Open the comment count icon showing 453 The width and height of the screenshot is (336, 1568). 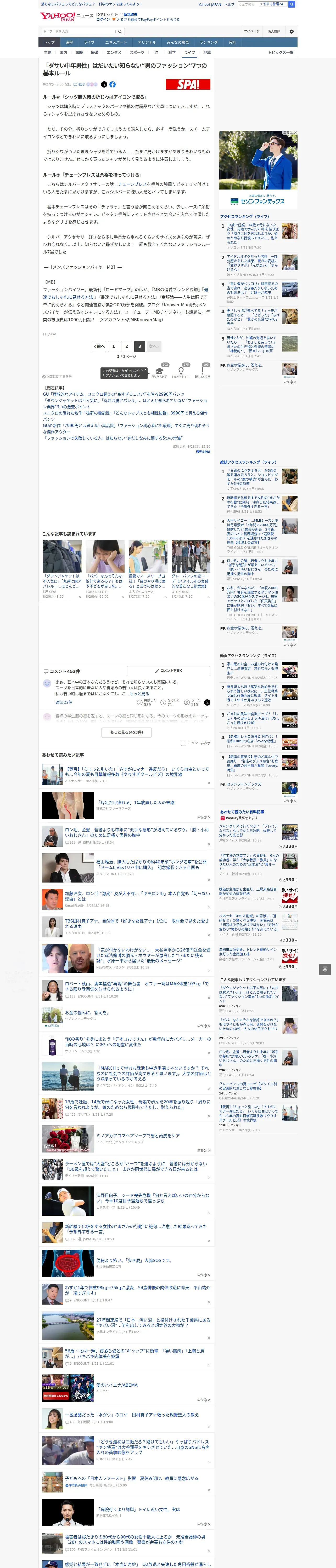(79, 85)
